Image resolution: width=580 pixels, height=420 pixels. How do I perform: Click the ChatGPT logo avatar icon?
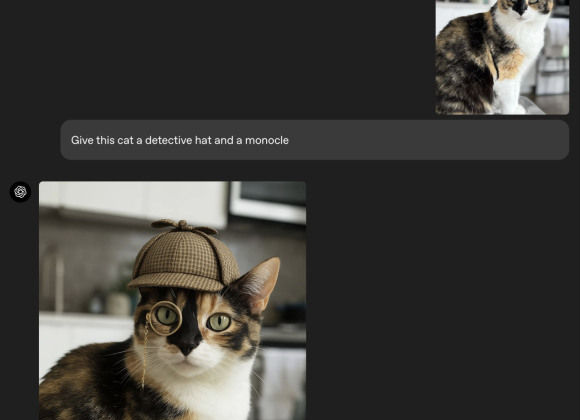pos(20,192)
